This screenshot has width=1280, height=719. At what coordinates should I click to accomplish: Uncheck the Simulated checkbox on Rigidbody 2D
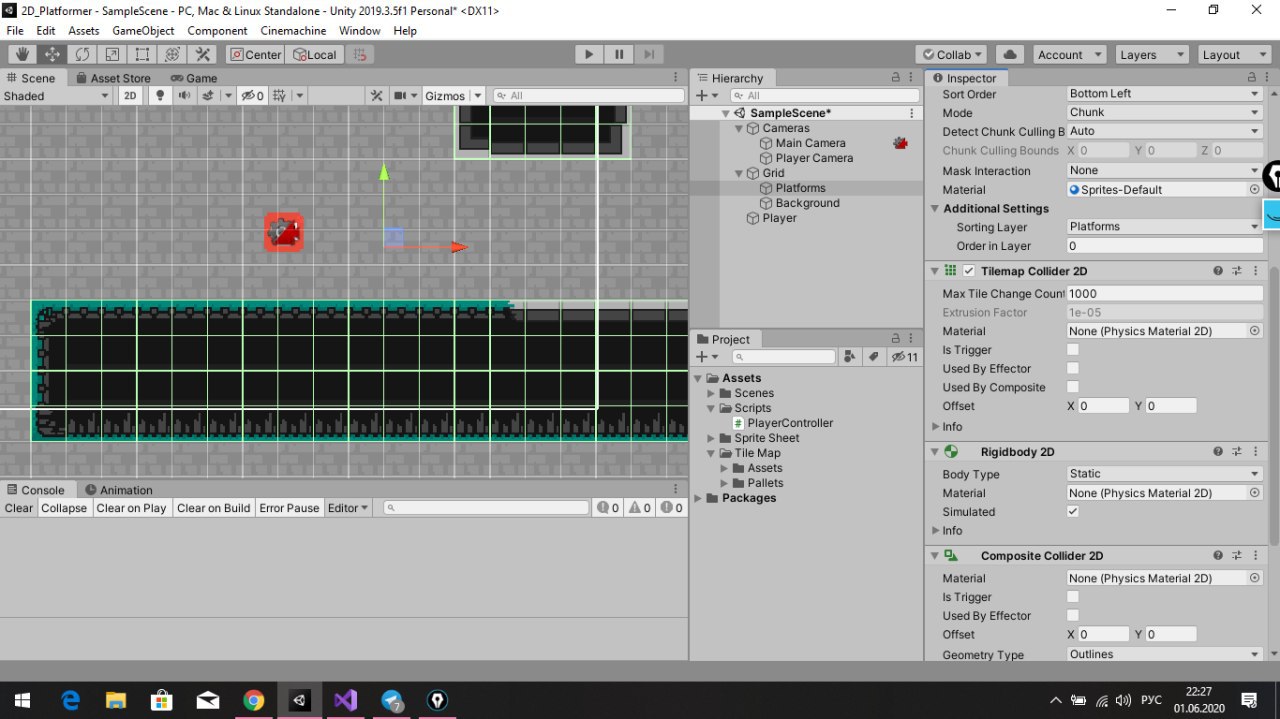[x=1073, y=511]
